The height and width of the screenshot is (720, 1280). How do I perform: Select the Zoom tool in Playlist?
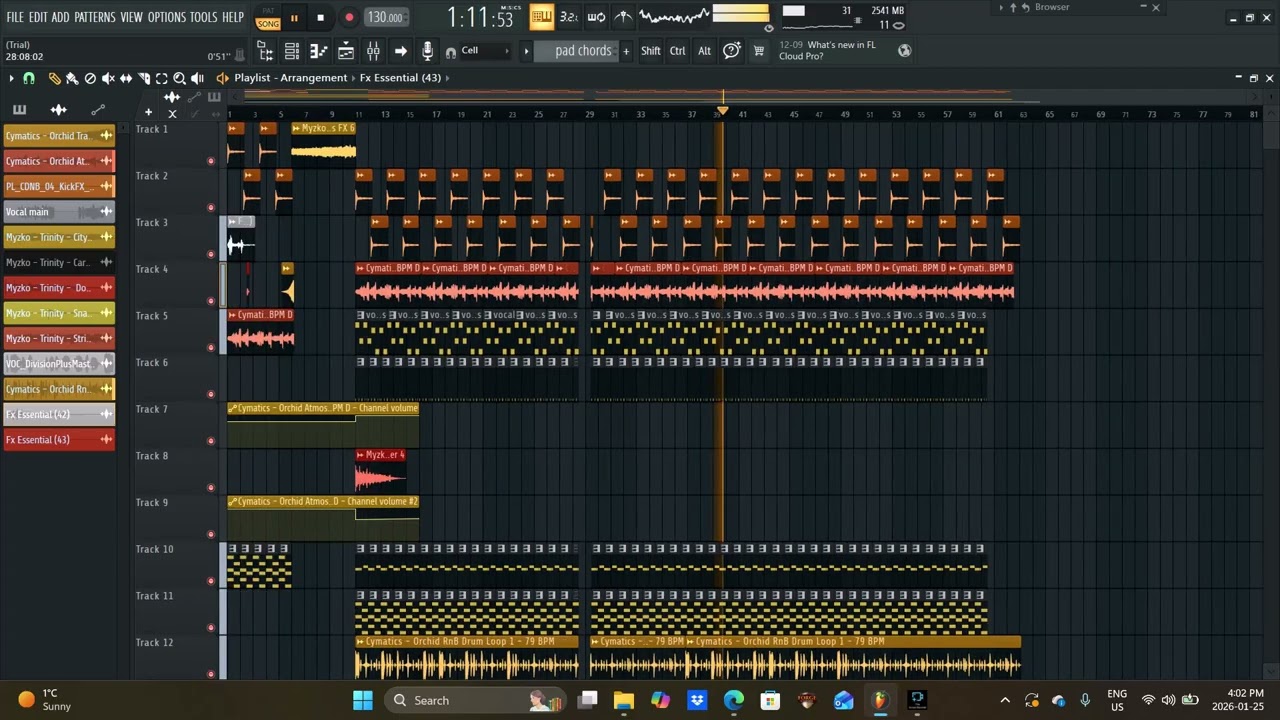point(179,78)
